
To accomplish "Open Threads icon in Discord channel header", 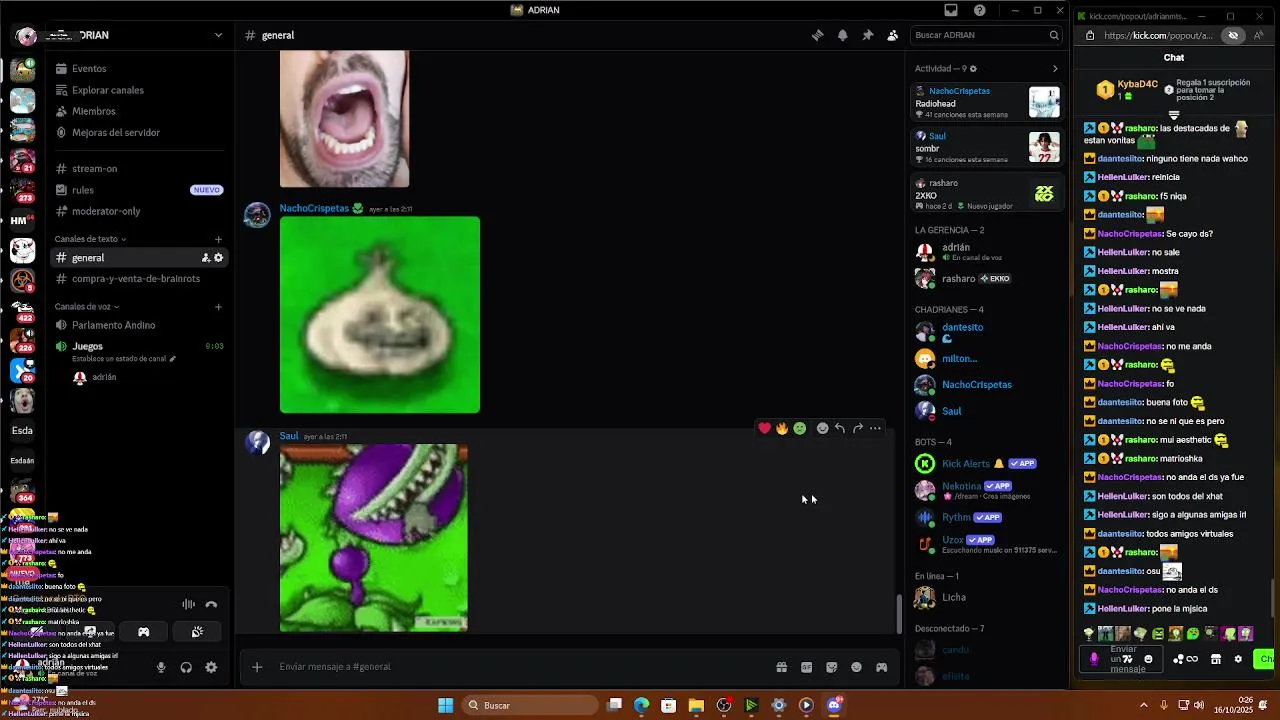I will tap(817, 35).
